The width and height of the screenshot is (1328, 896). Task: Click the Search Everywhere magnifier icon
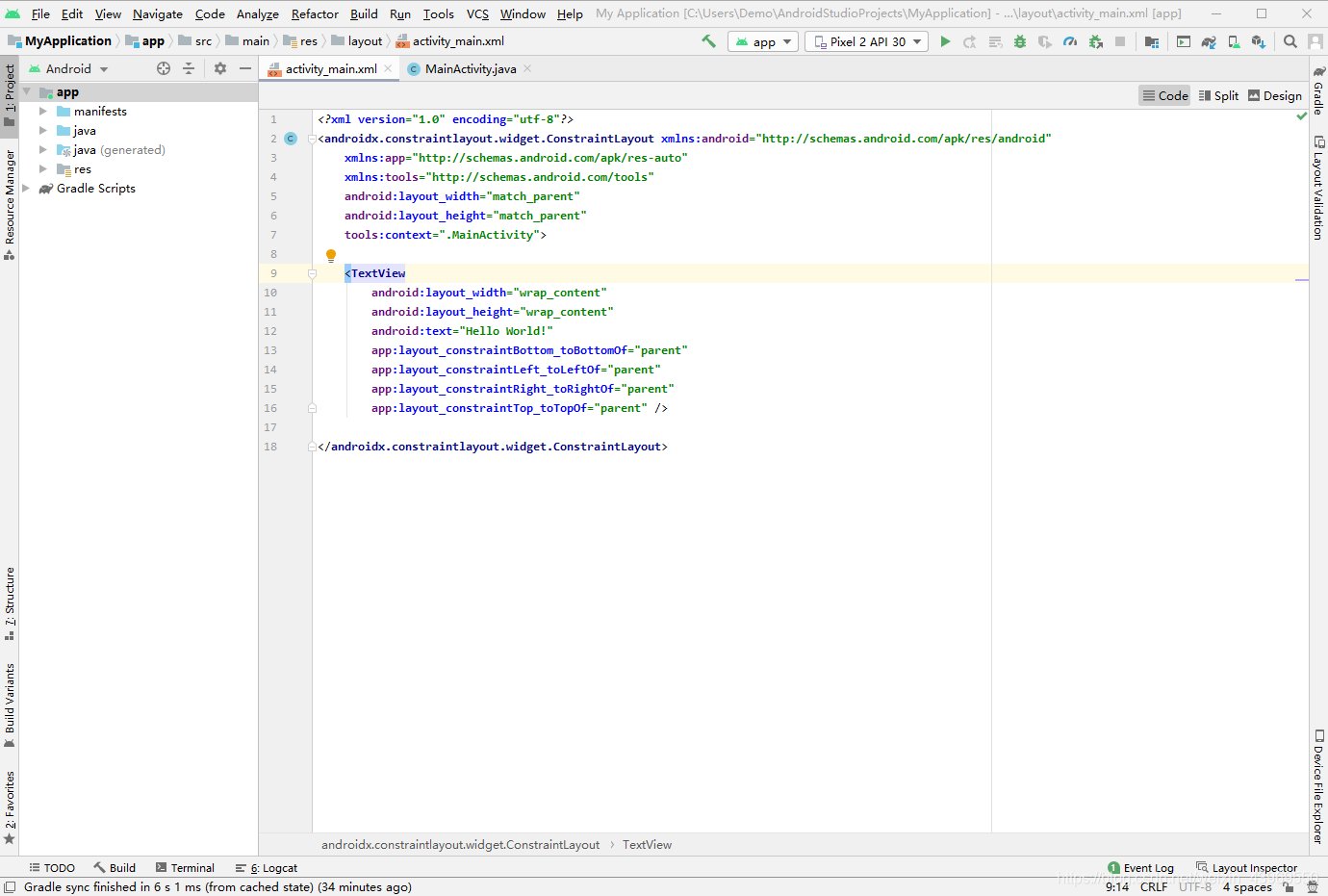[1290, 41]
